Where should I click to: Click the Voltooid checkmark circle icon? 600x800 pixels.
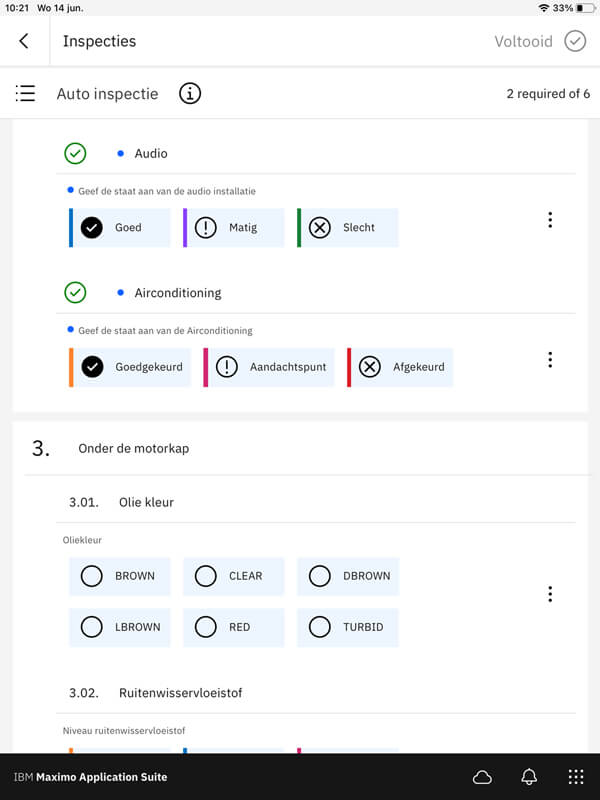(x=575, y=41)
